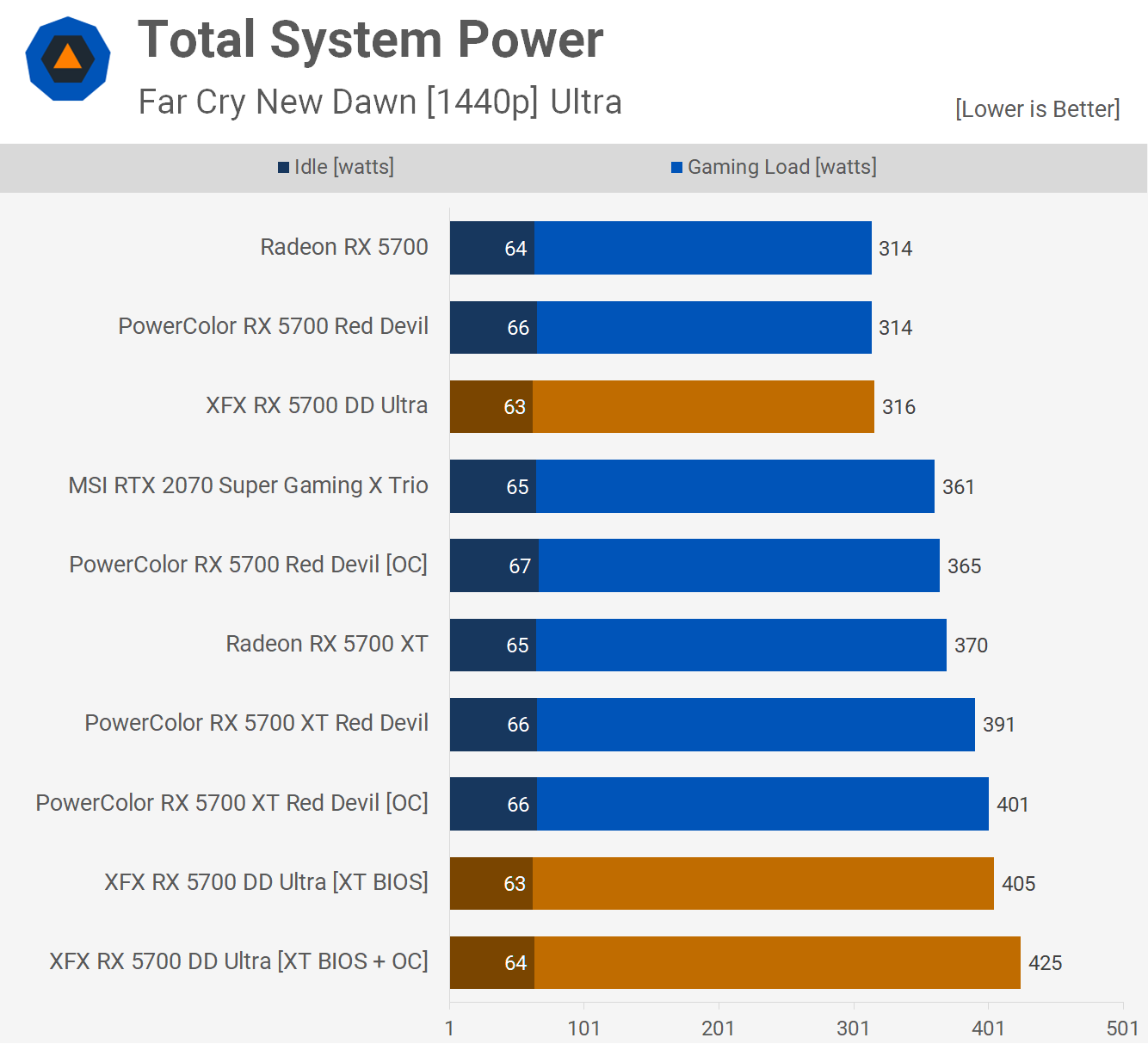Click the Total System Power title
This screenshot has width=1148, height=1044.
pyautogui.click(x=370, y=40)
